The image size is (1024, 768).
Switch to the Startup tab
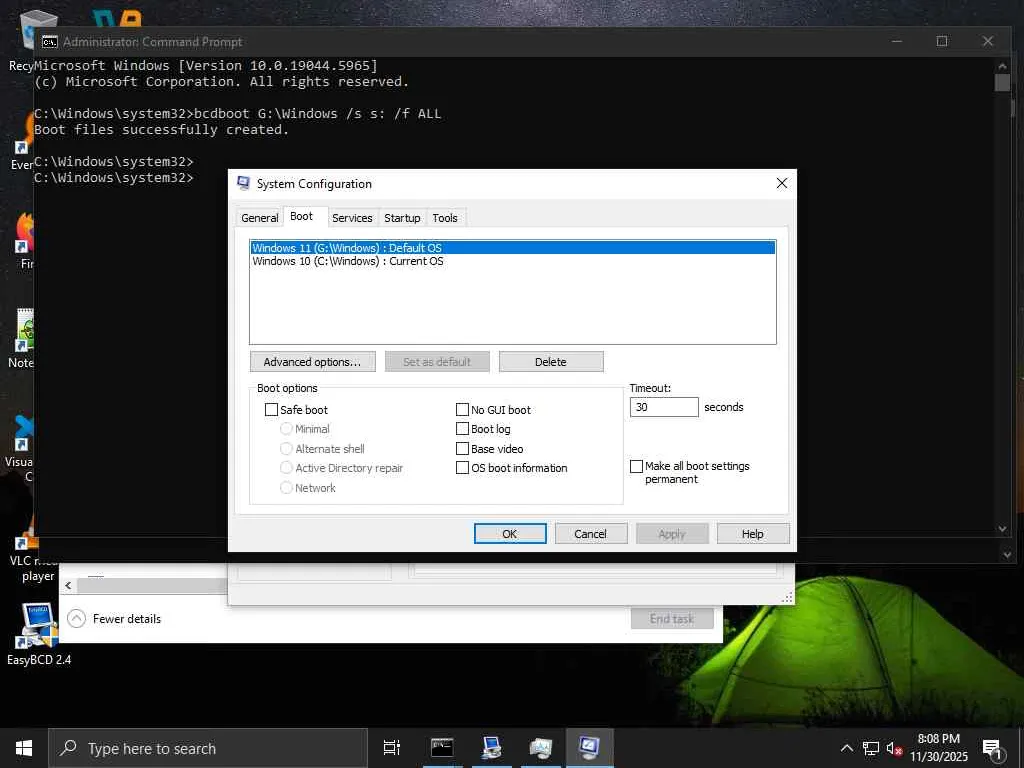click(402, 217)
